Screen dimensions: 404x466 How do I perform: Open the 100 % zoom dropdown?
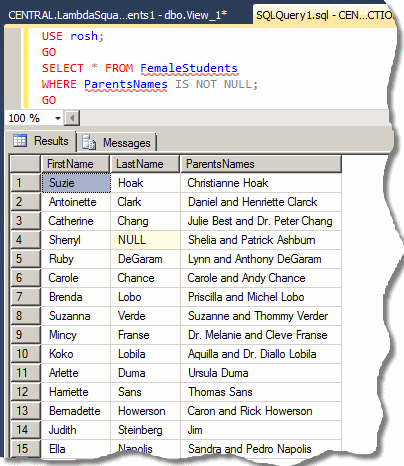pyautogui.click(x=58, y=118)
